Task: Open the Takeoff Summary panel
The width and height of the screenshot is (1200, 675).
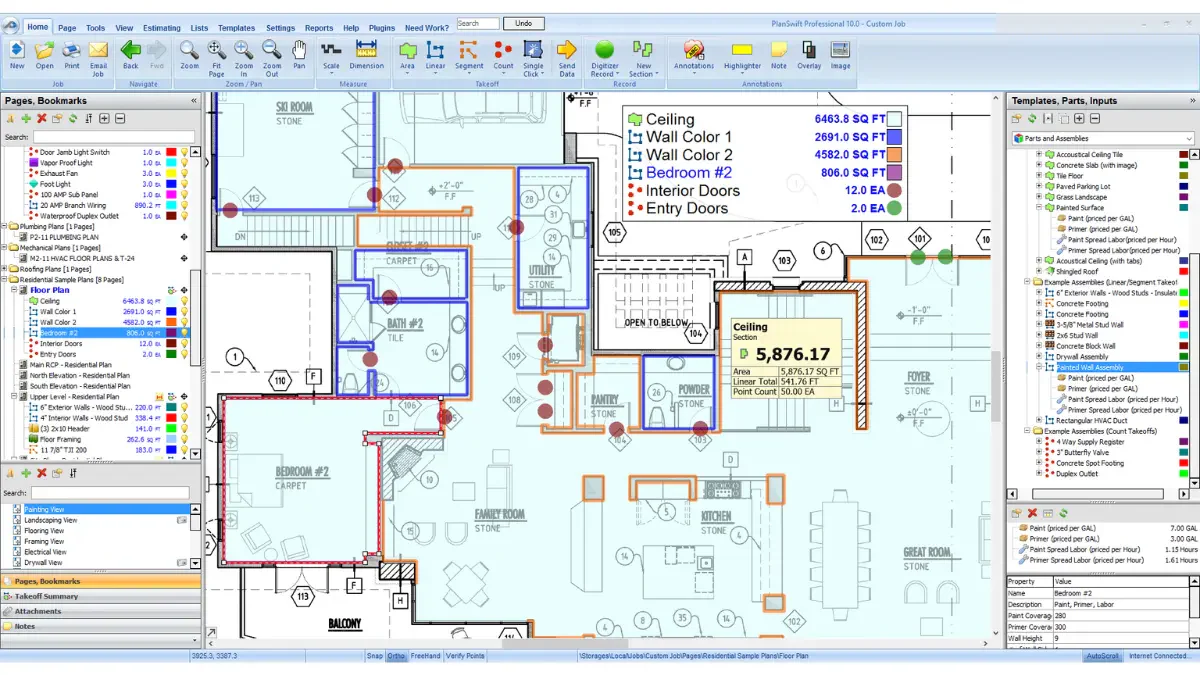Action: coord(100,596)
